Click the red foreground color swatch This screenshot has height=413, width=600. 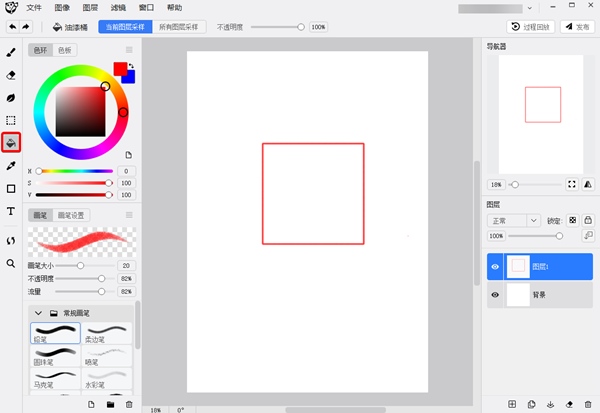tap(120, 68)
